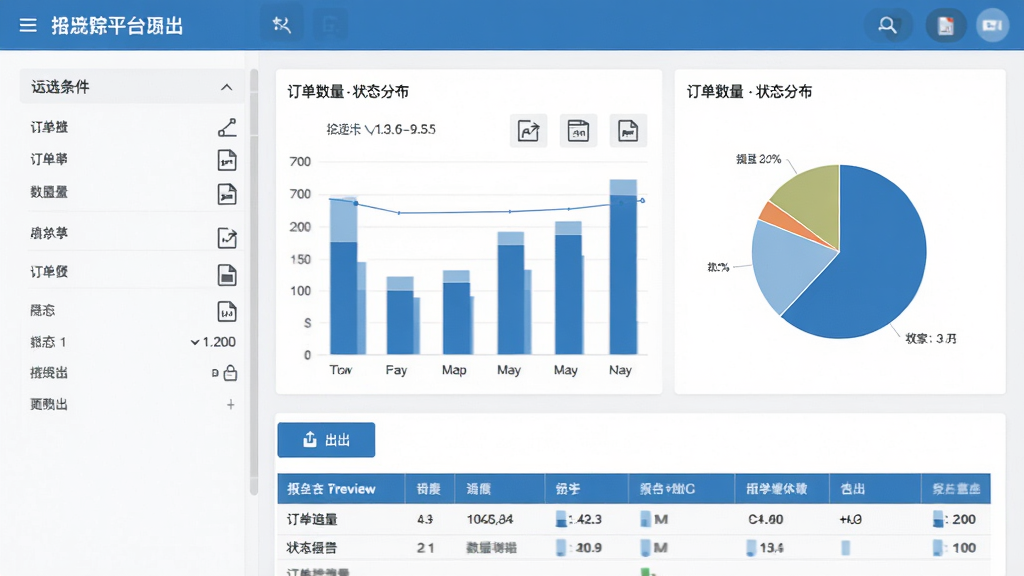The width and height of the screenshot is (1024, 576).
Task: Click the "Tow" axis label
Action: pyautogui.click(x=341, y=370)
